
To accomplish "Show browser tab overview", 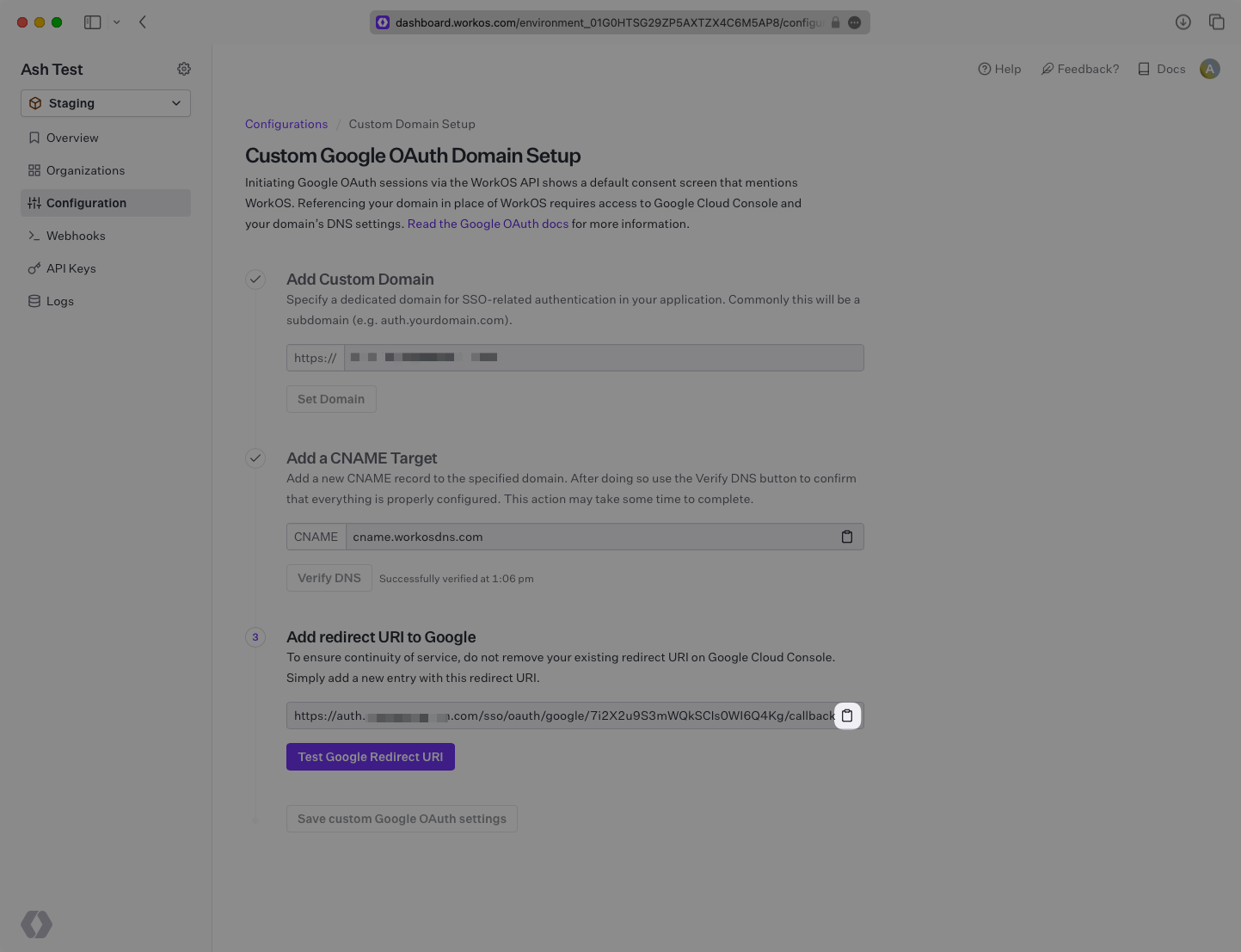I will 1217,22.
